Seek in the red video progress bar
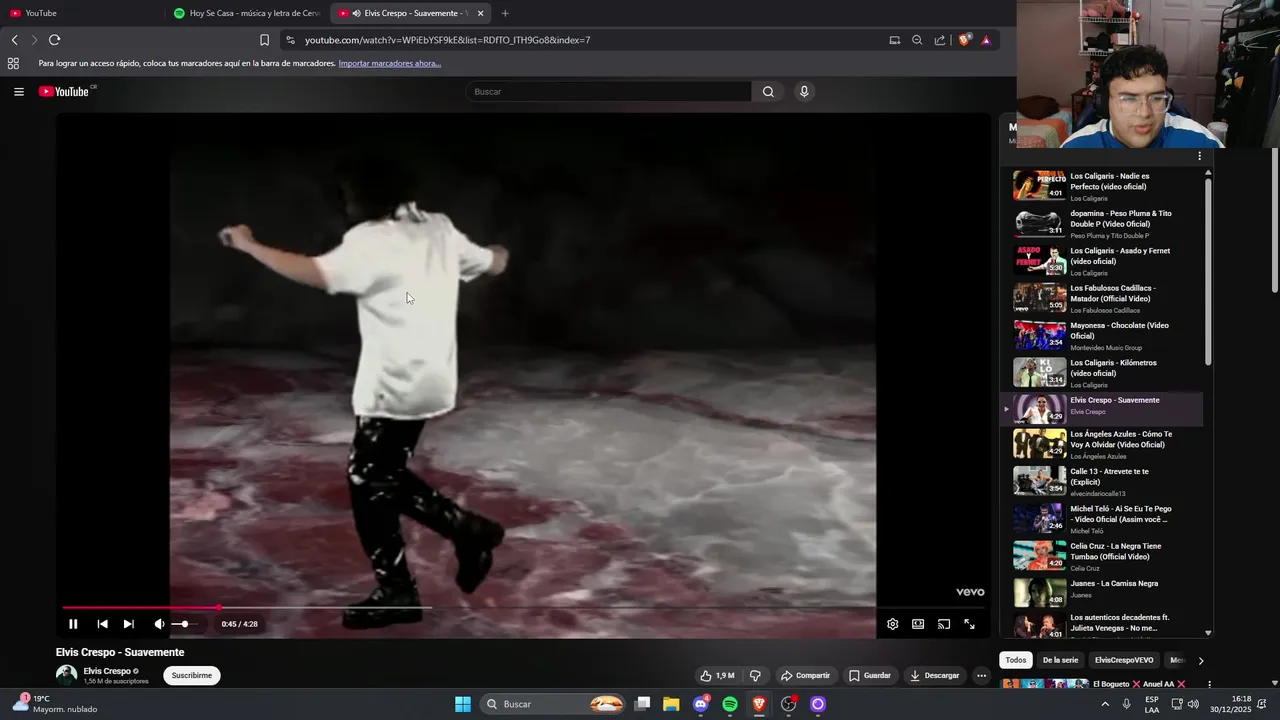 pos(523,607)
